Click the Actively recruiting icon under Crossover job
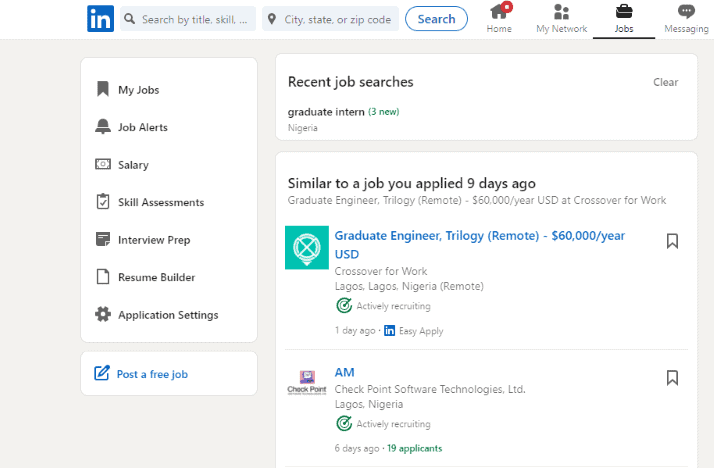Screen dimensions: 714x468 click(x=344, y=305)
